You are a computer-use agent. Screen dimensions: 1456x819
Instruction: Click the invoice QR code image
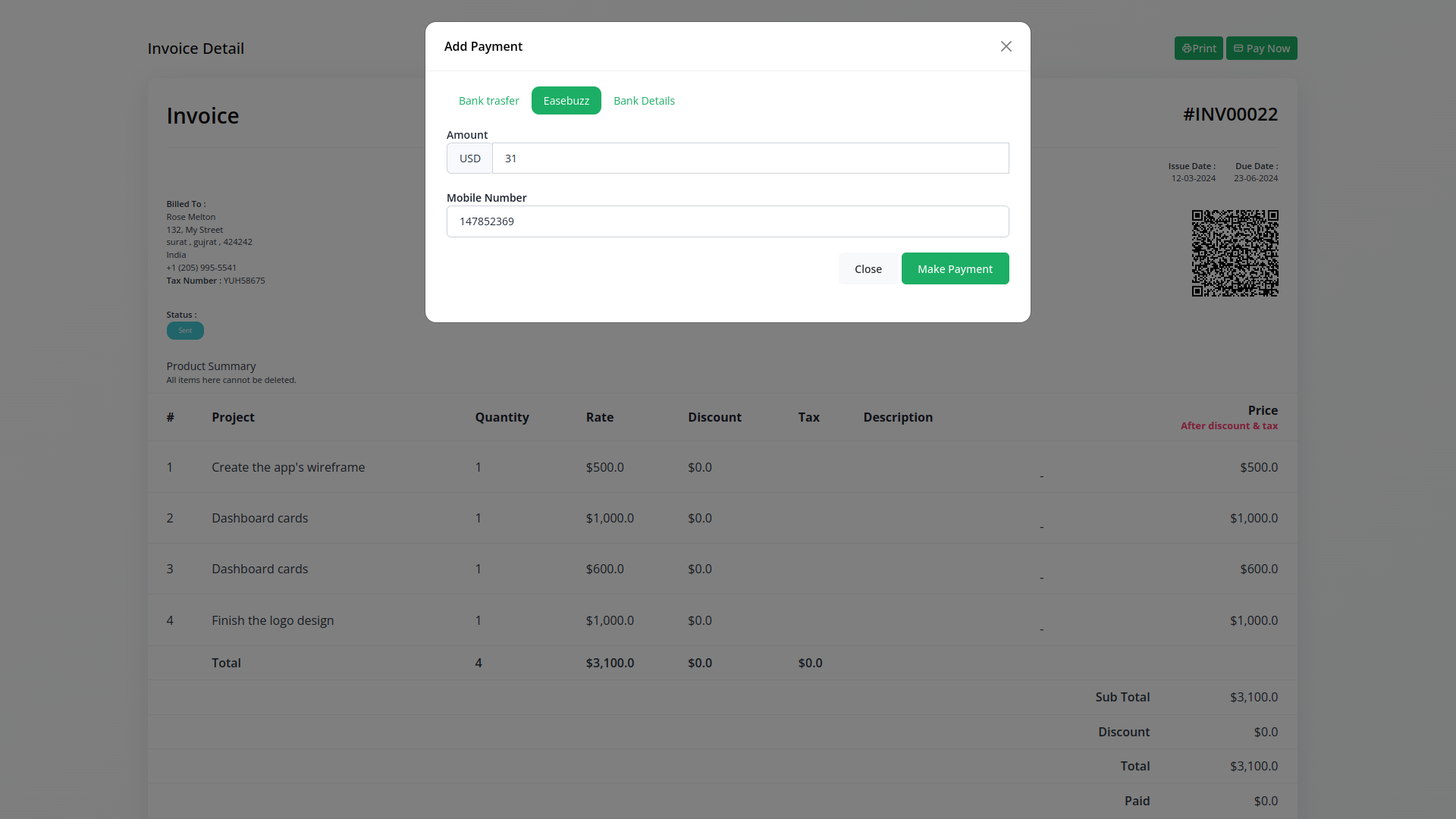[x=1235, y=253]
